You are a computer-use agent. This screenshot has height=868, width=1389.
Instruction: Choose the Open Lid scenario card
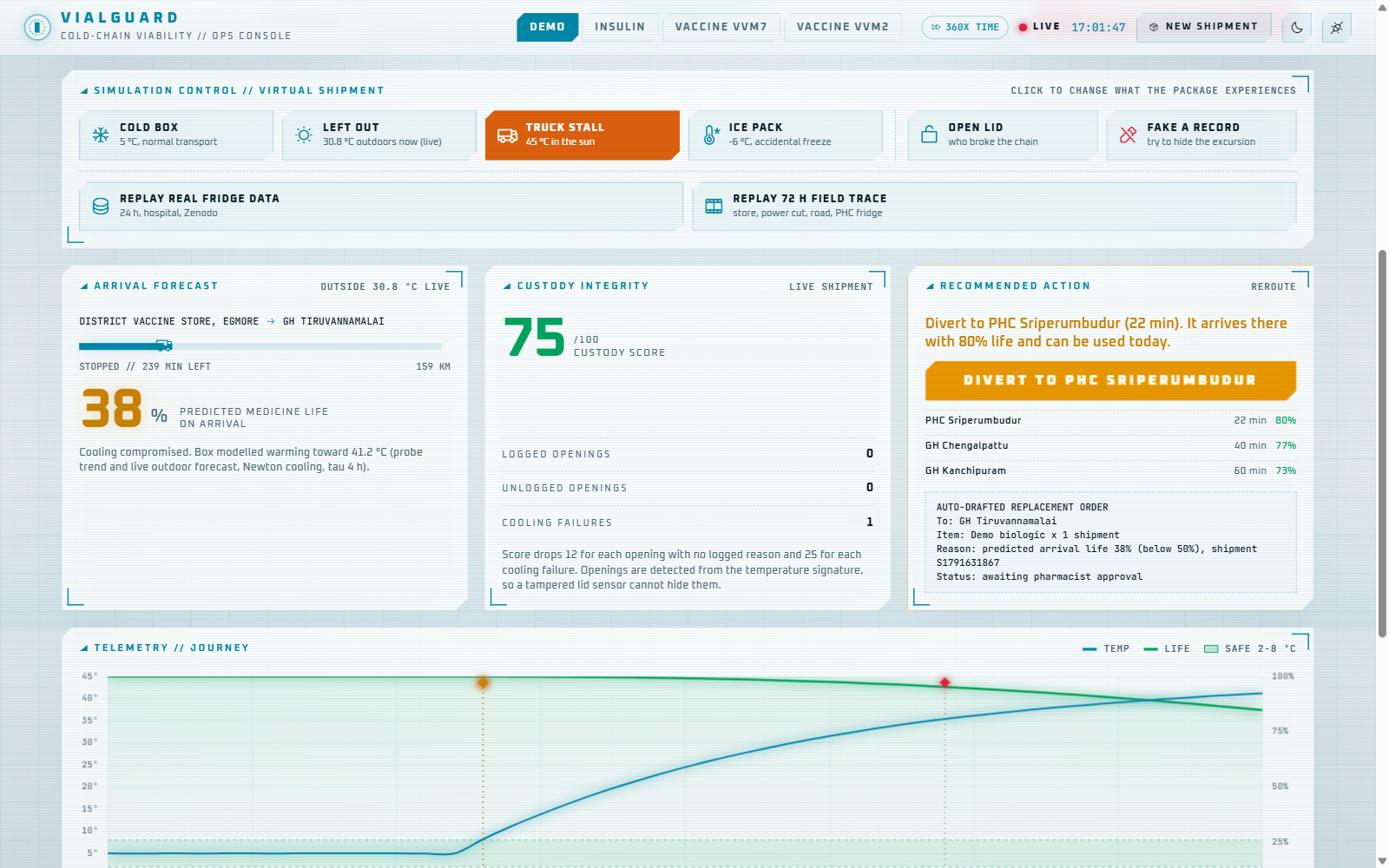click(x=1003, y=135)
